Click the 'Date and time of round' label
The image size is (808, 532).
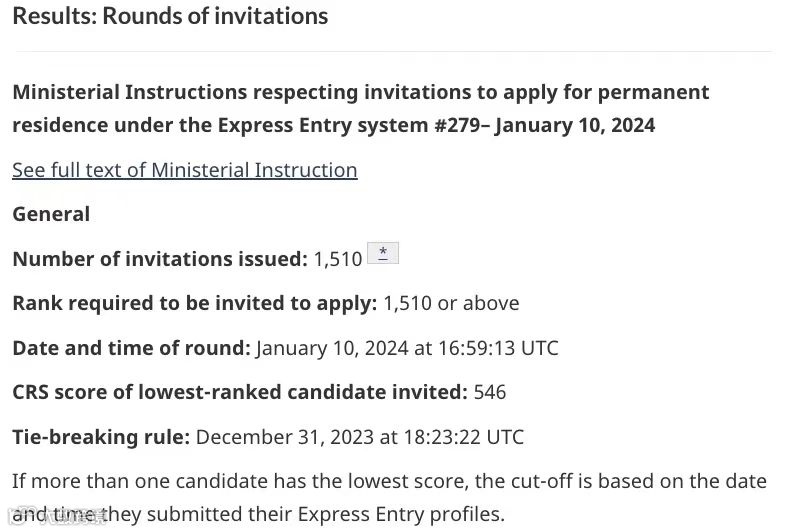(x=131, y=348)
